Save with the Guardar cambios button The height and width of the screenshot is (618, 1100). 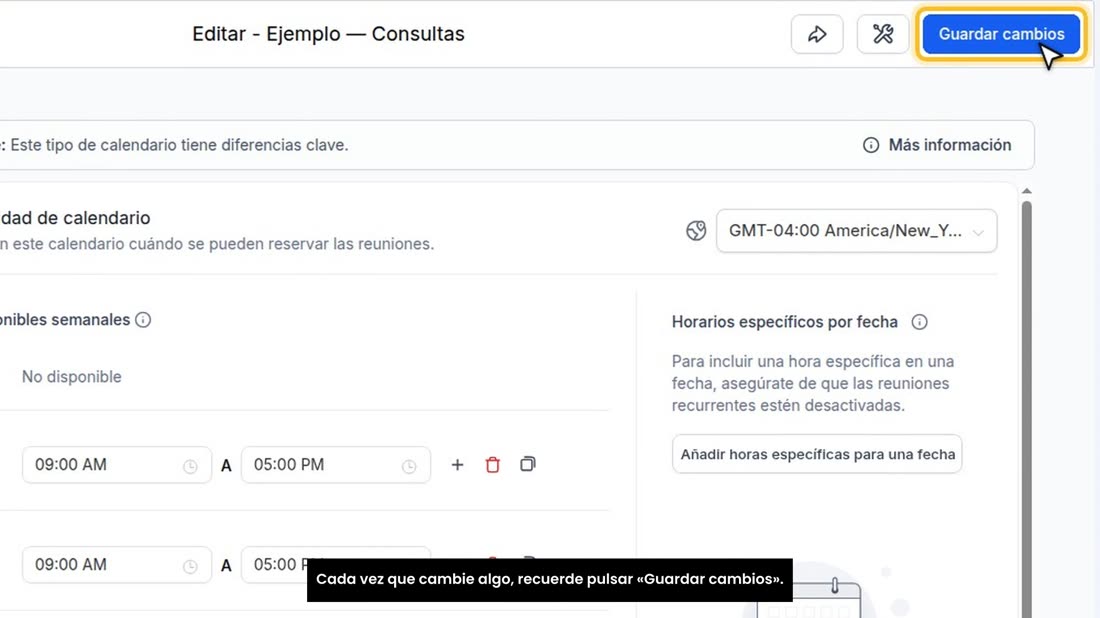pyautogui.click(x=1000, y=34)
